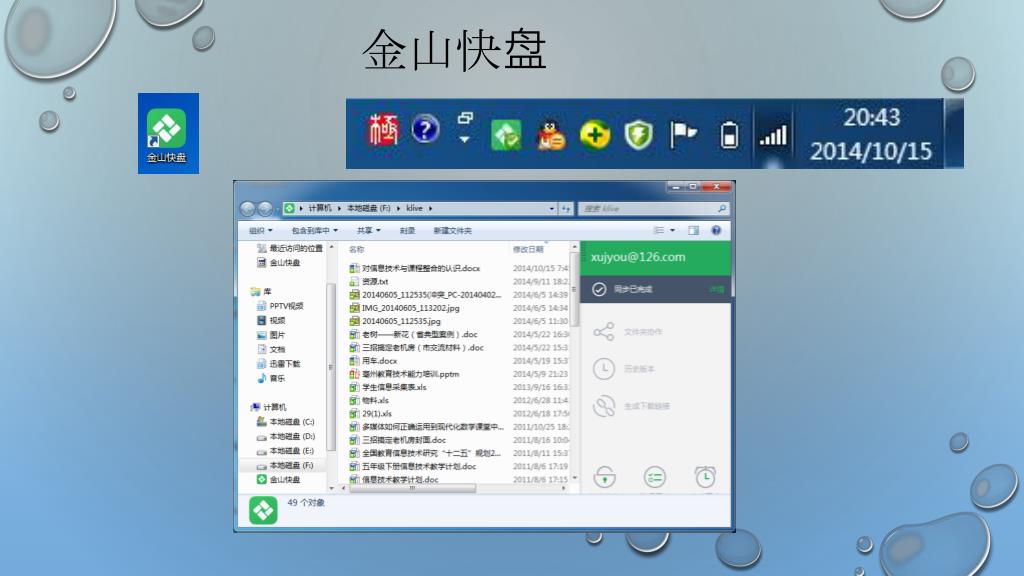This screenshot has height=576, width=1024.
Task: Click the Kuaipan icon in address bar
Action: coord(289,208)
